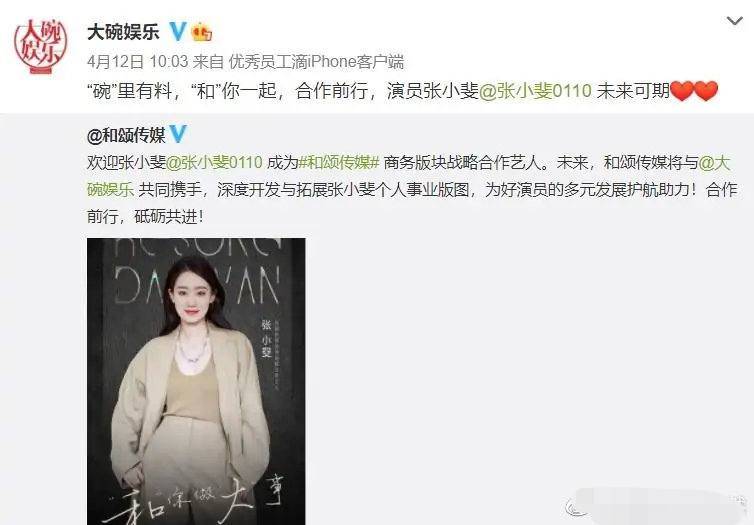The height and width of the screenshot is (525, 754).
Task: Open the 4月12日 10:03 timestamp
Action: (138, 62)
